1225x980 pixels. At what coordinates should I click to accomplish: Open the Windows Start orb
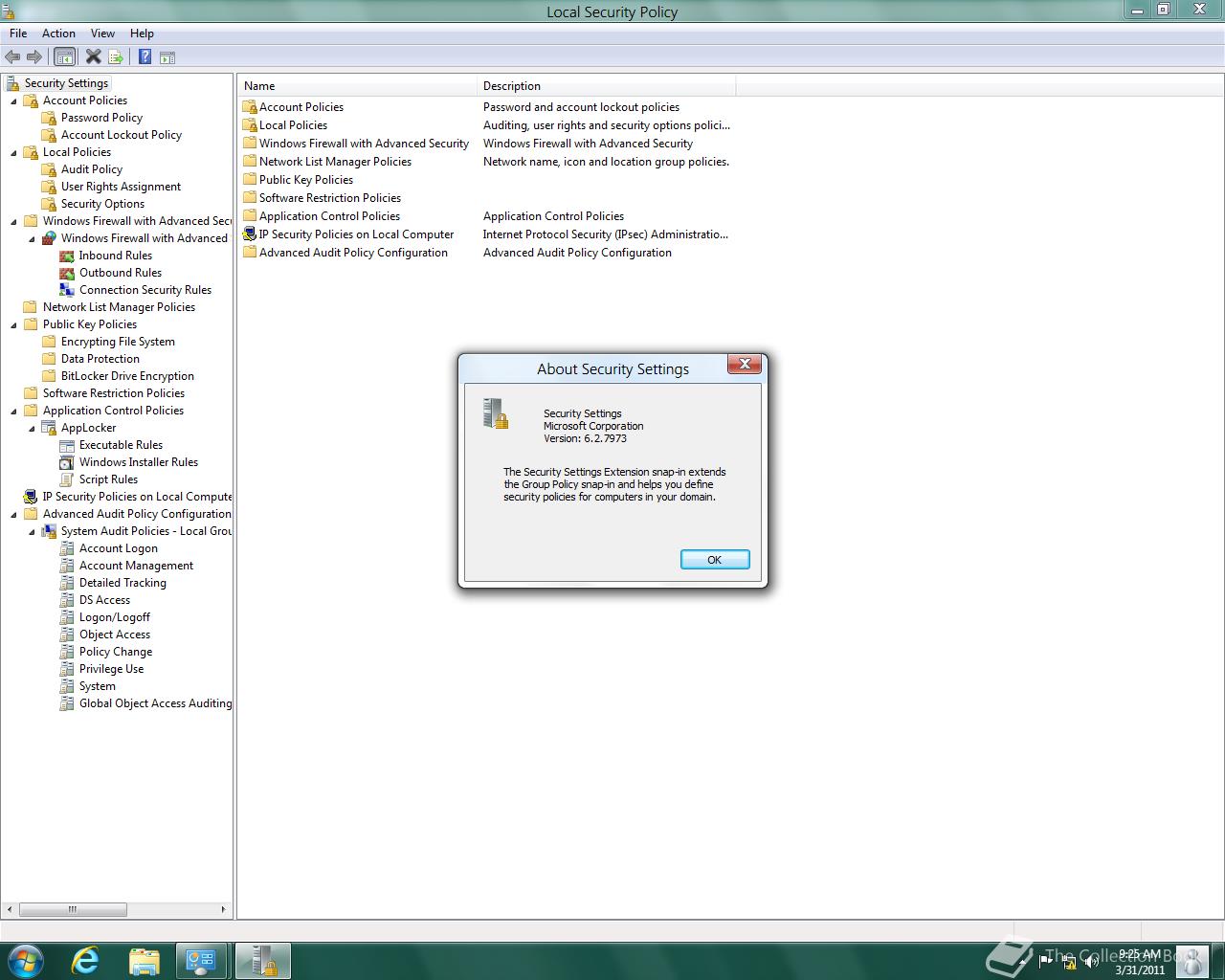pos(25,961)
